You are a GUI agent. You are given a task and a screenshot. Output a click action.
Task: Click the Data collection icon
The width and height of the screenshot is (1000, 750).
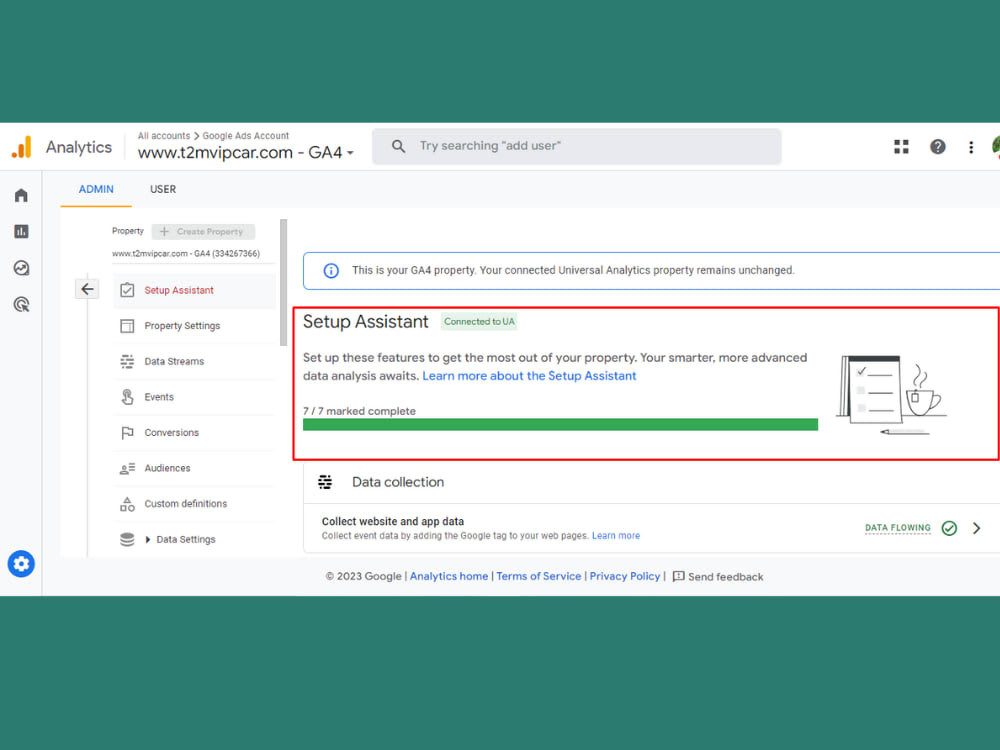coord(325,481)
